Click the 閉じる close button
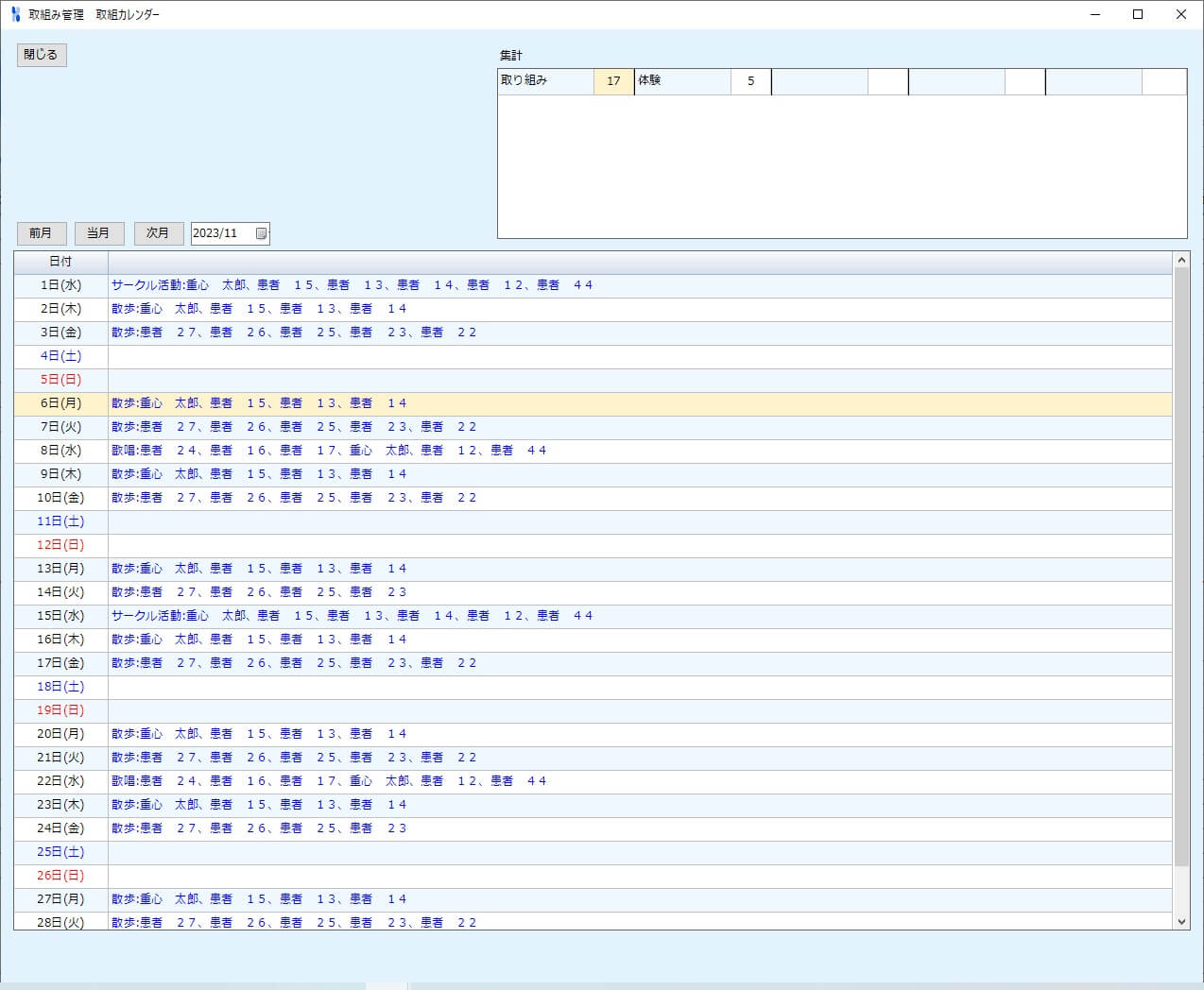The height and width of the screenshot is (990, 1204). pyautogui.click(x=42, y=55)
